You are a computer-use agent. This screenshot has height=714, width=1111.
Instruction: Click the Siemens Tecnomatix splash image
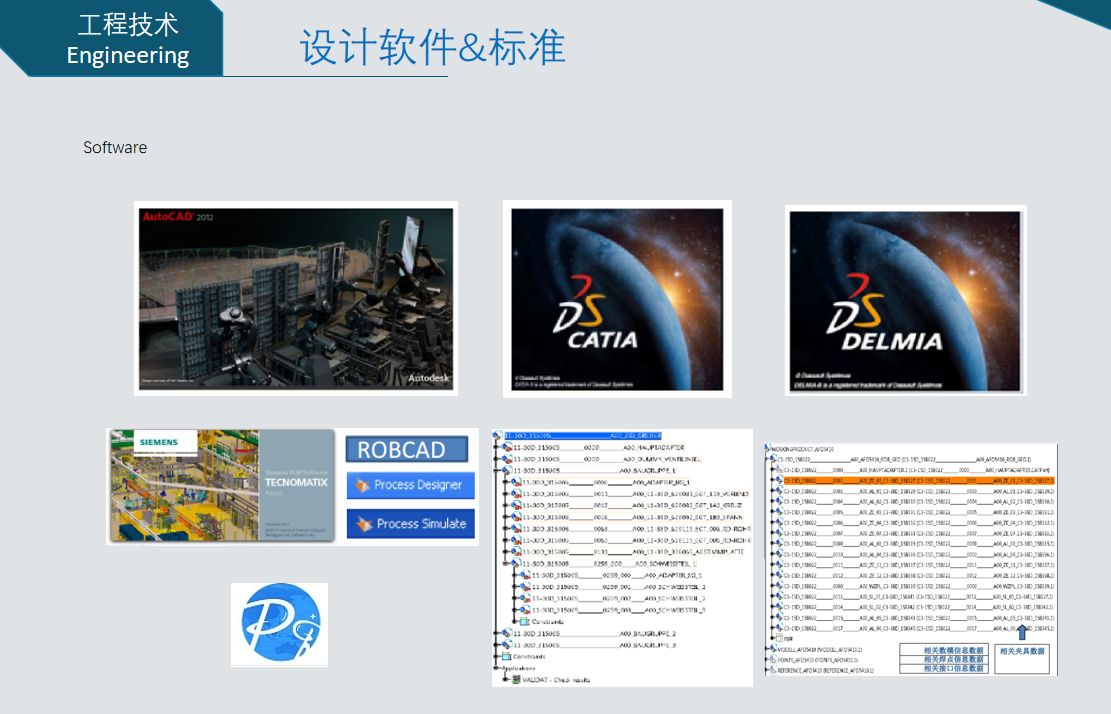pos(222,486)
